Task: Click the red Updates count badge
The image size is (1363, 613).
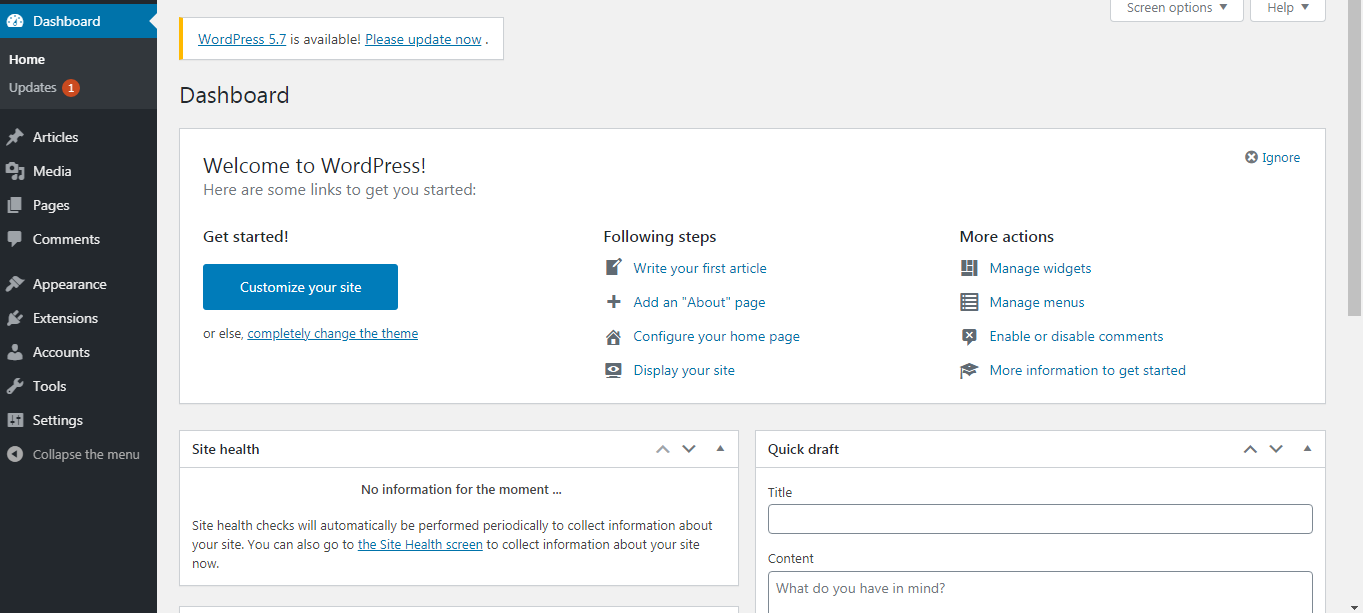Action: click(x=71, y=88)
